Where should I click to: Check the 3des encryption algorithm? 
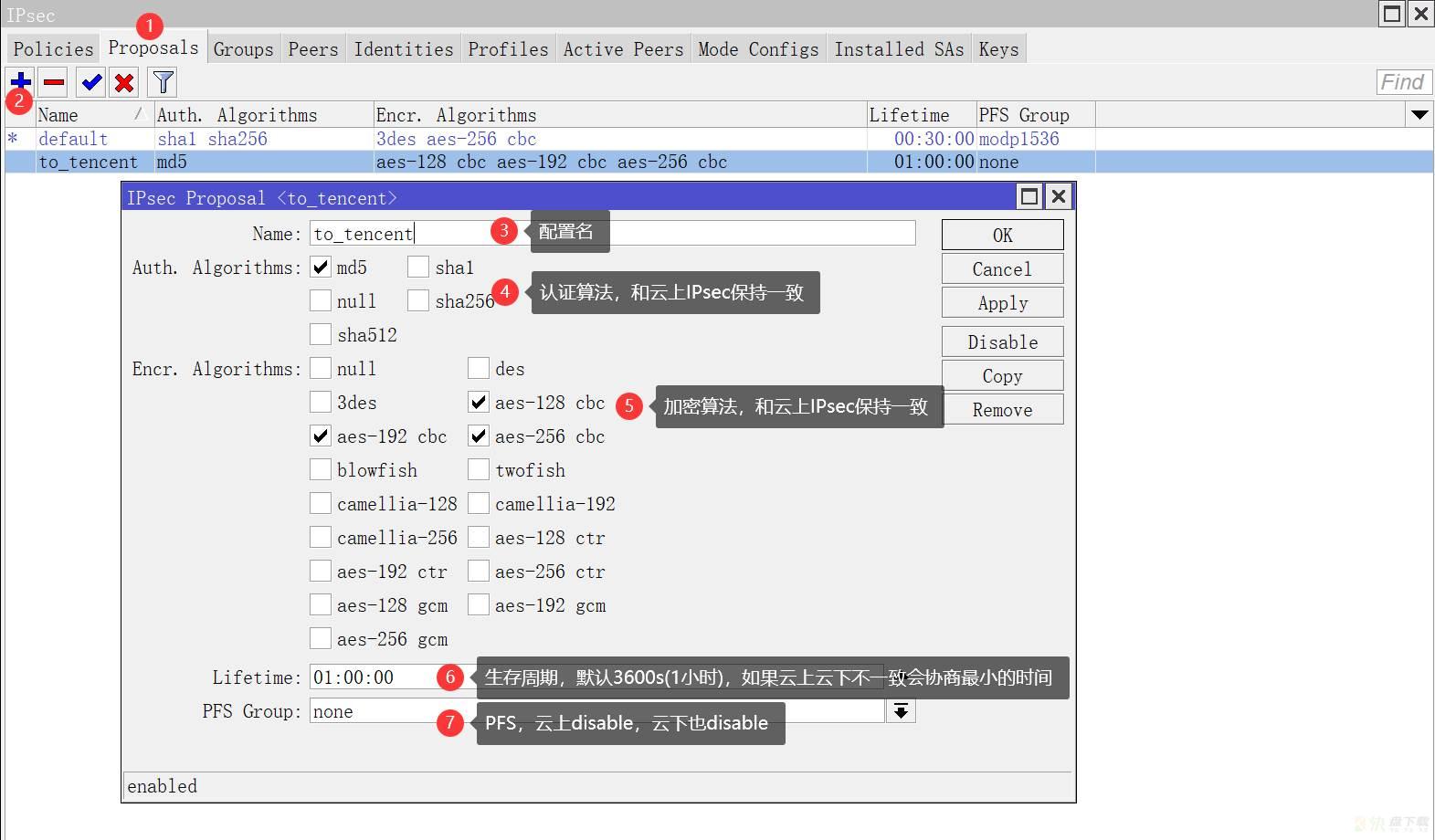[321, 402]
